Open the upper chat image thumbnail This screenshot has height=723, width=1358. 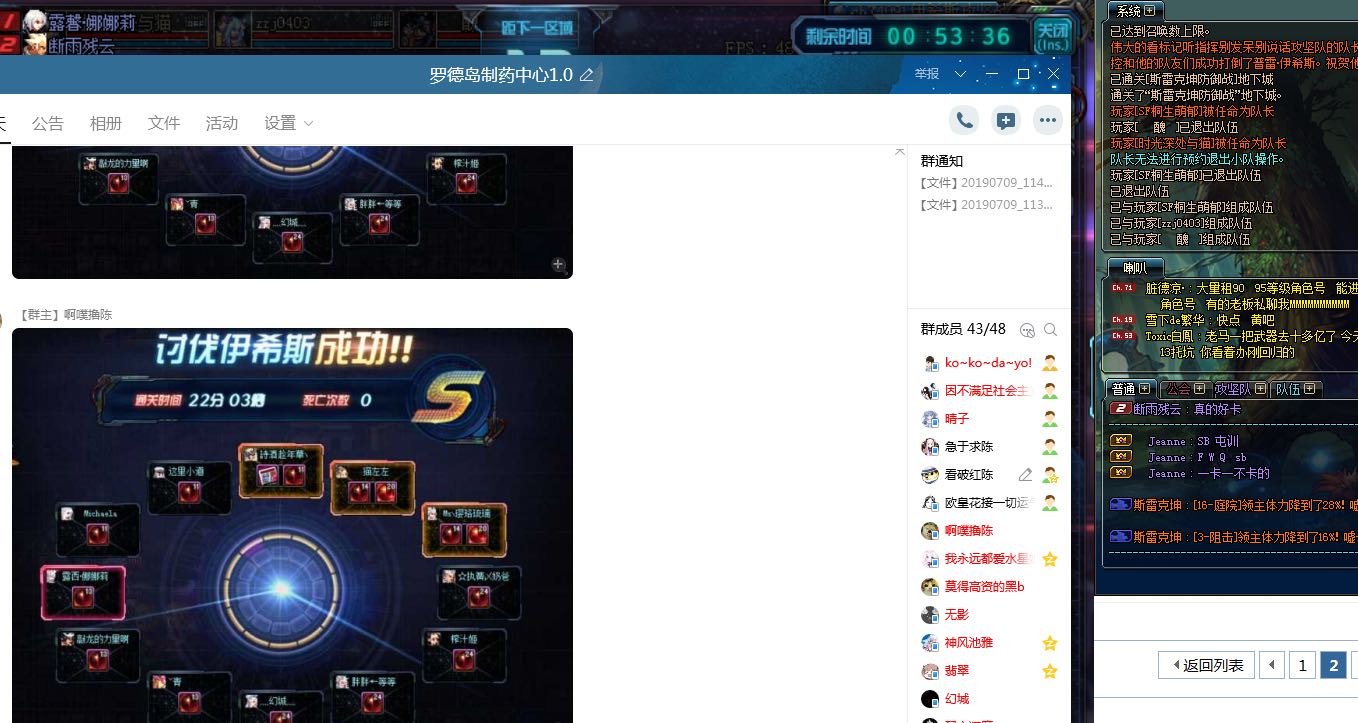click(x=292, y=212)
